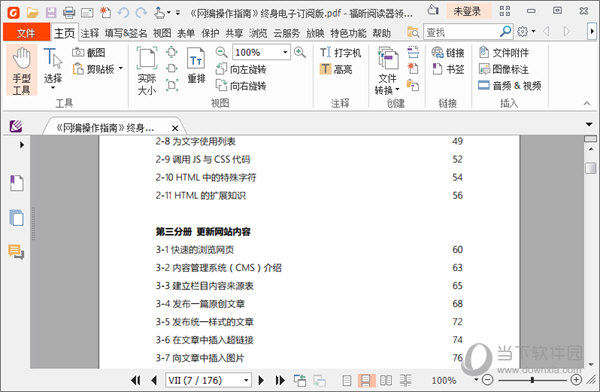Click the 未登录 sign-in button

click(x=467, y=11)
